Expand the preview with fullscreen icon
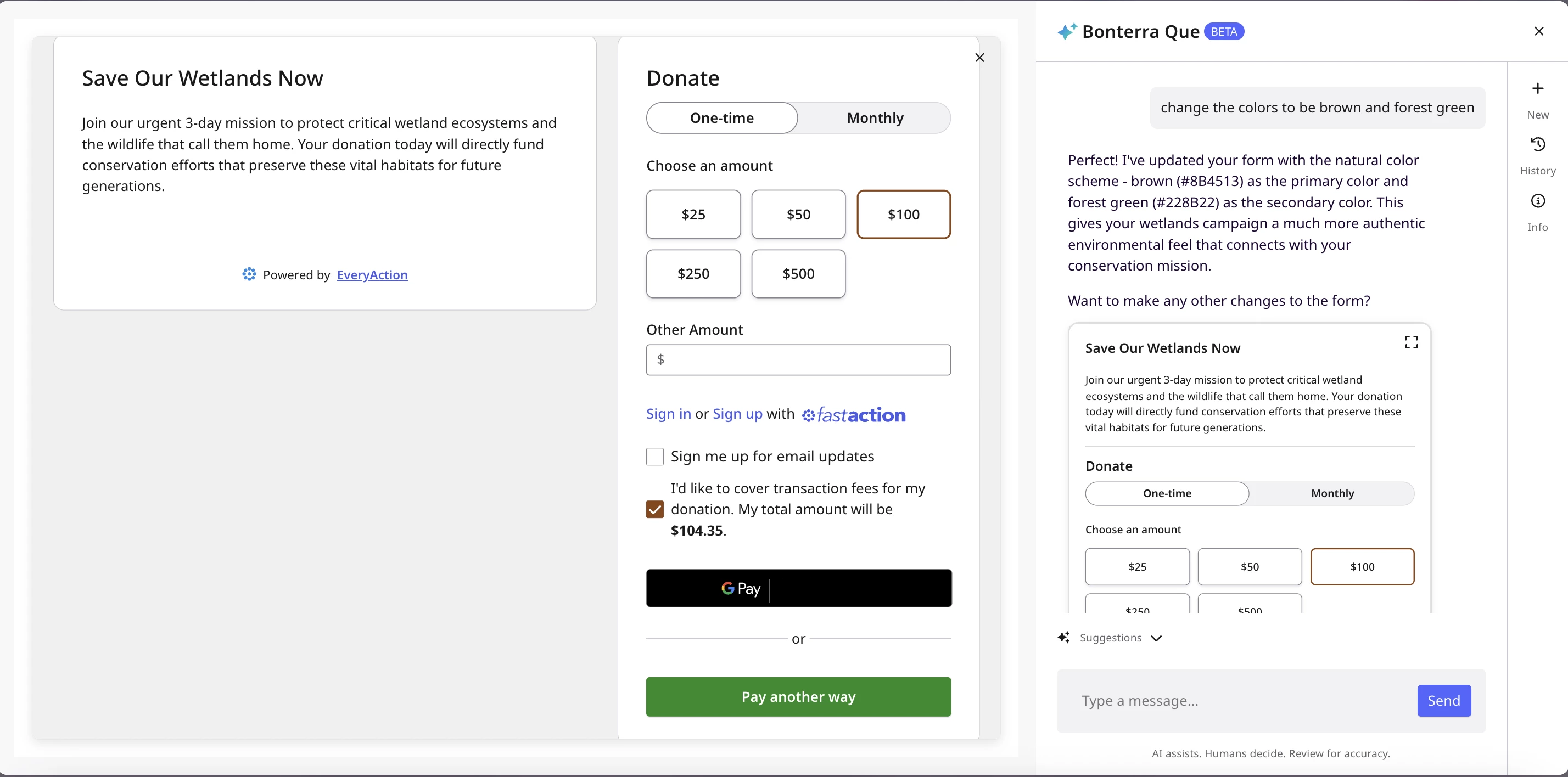The width and height of the screenshot is (1568, 777). pyautogui.click(x=1411, y=342)
